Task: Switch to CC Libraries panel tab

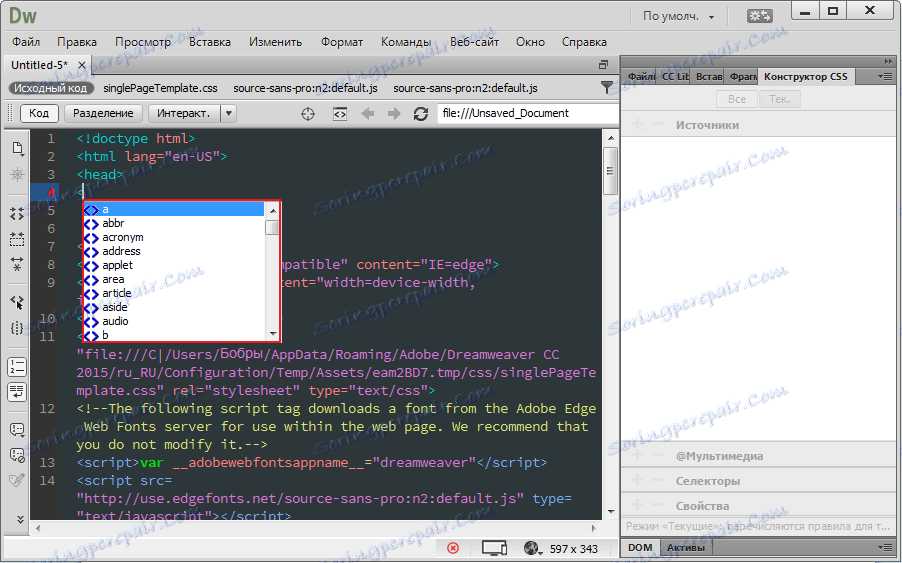Action: point(675,76)
